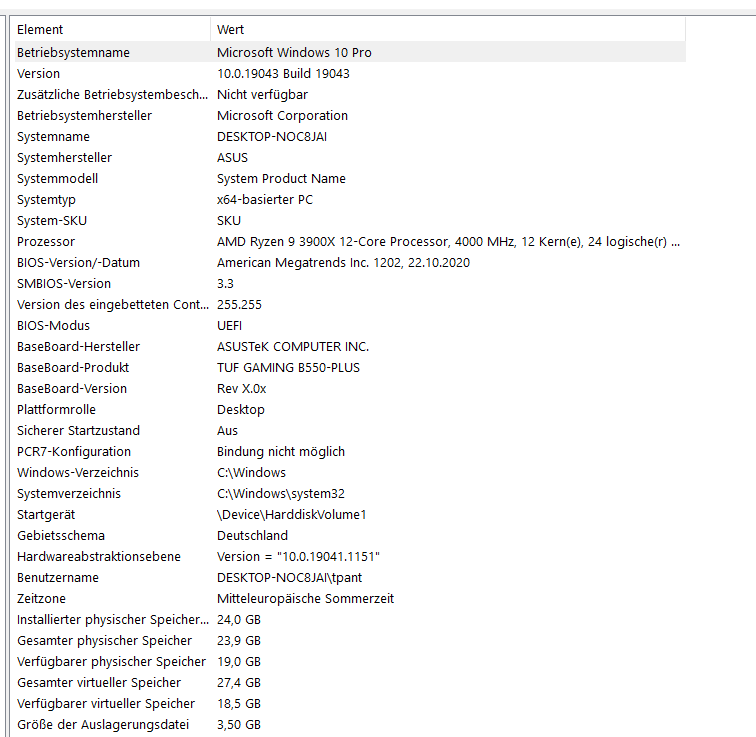This screenshot has width=756, height=737.
Task: Select the BaseBoard-Produkt row
Action: click(x=350, y=367)
